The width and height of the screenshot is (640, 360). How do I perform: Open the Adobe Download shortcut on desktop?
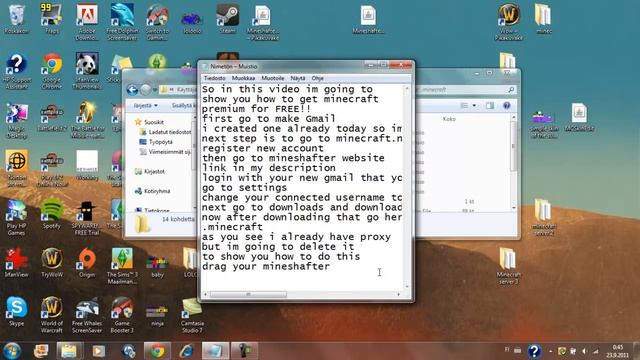click(x=87, y=22)
